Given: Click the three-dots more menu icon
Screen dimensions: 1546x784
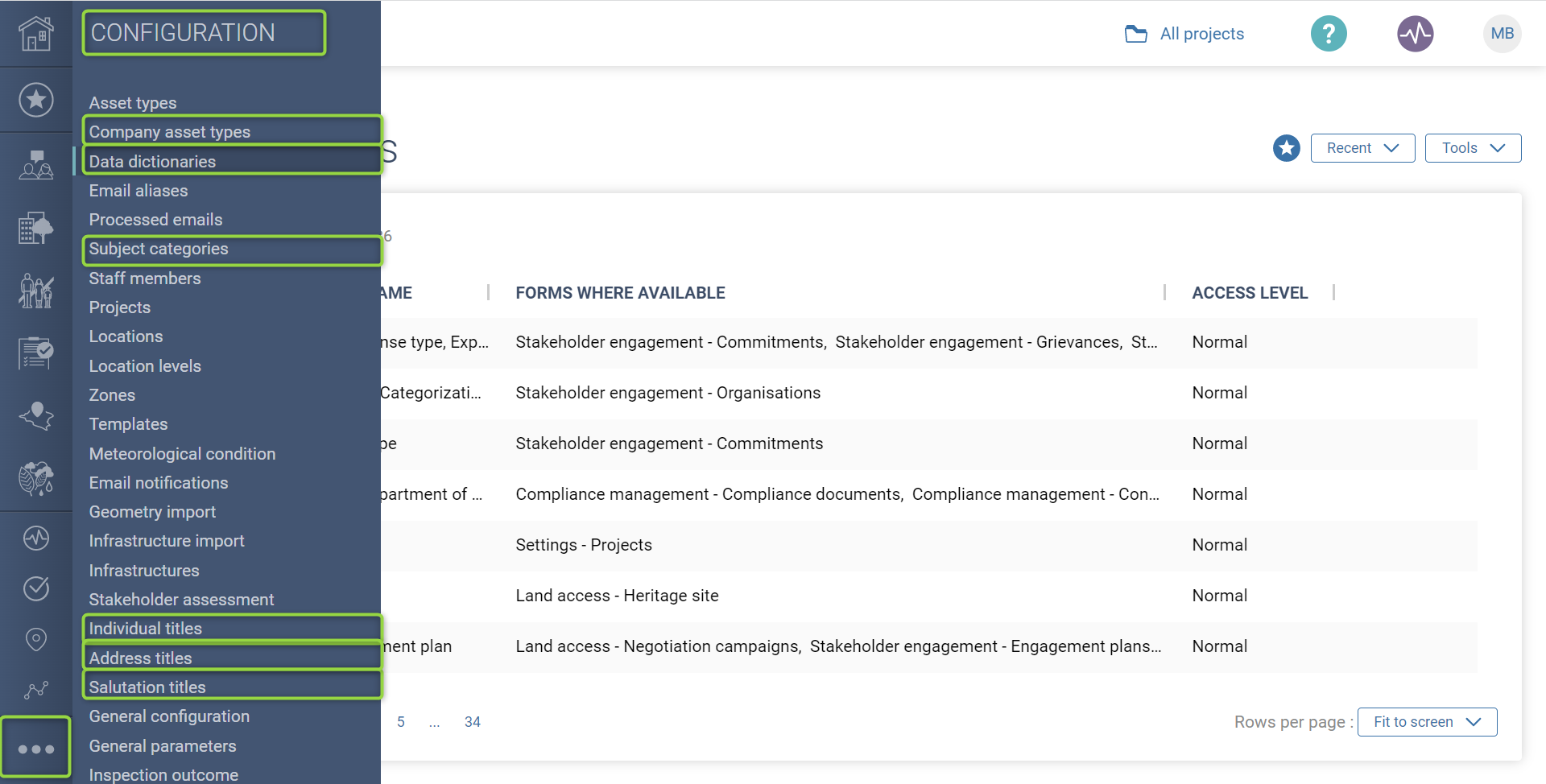Looking at the screenshot, I should coord(36,749).
